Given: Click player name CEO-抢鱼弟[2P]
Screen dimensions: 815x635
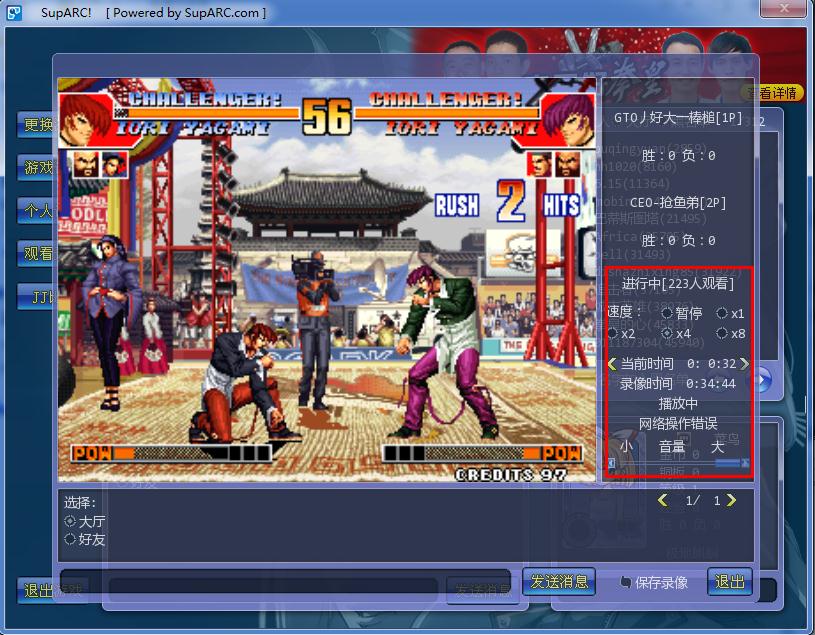Looking at the screenshot, I should pyautogui.click(x=678, y=203).
